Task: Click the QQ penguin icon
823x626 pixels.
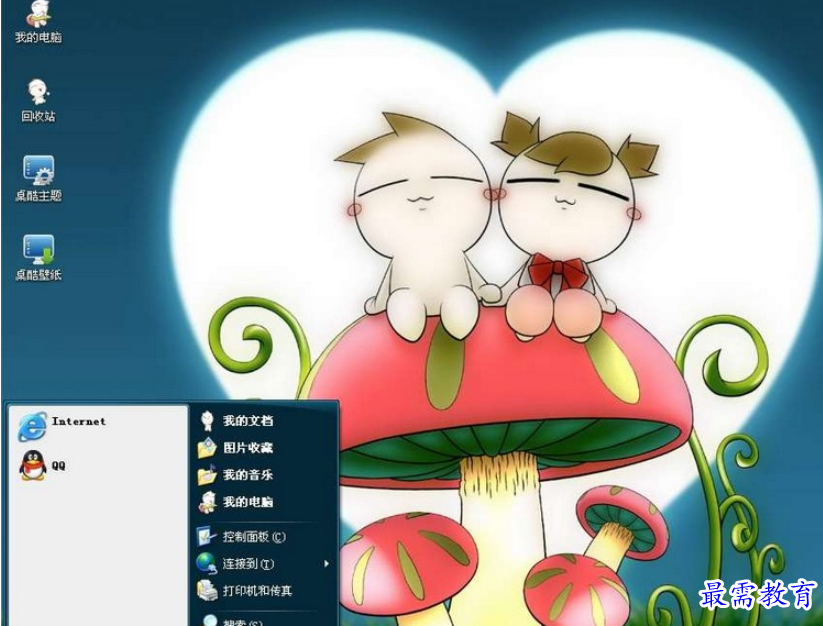Action: 33,465
